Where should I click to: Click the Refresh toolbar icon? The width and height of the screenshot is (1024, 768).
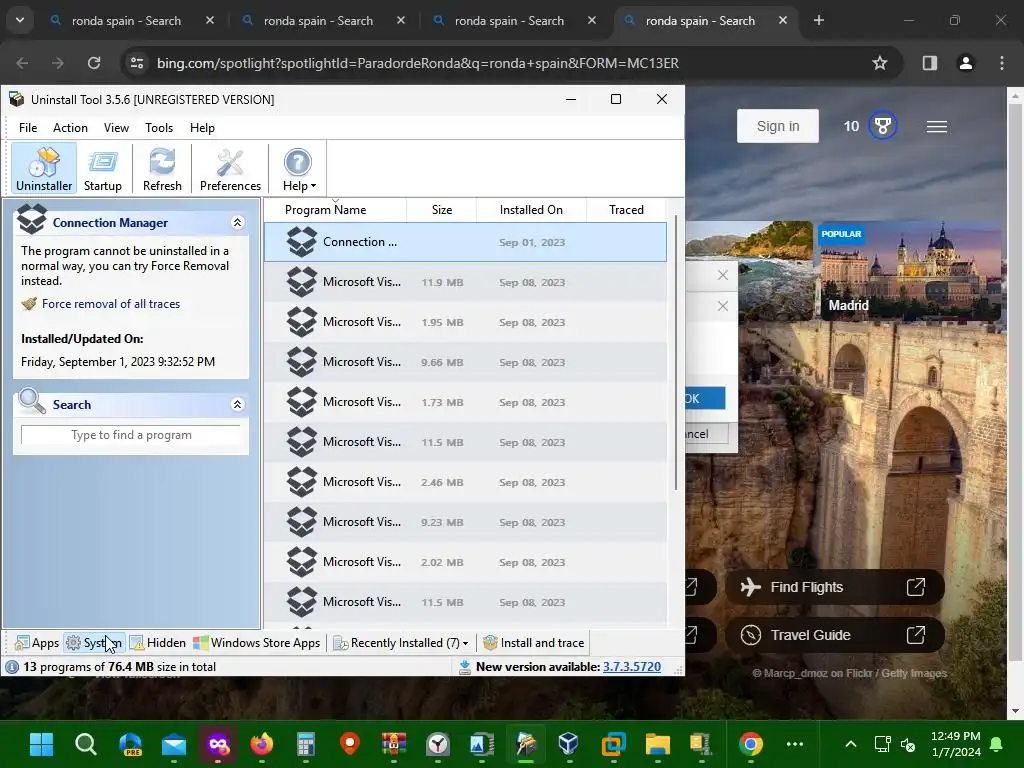[x=162, y=168]
